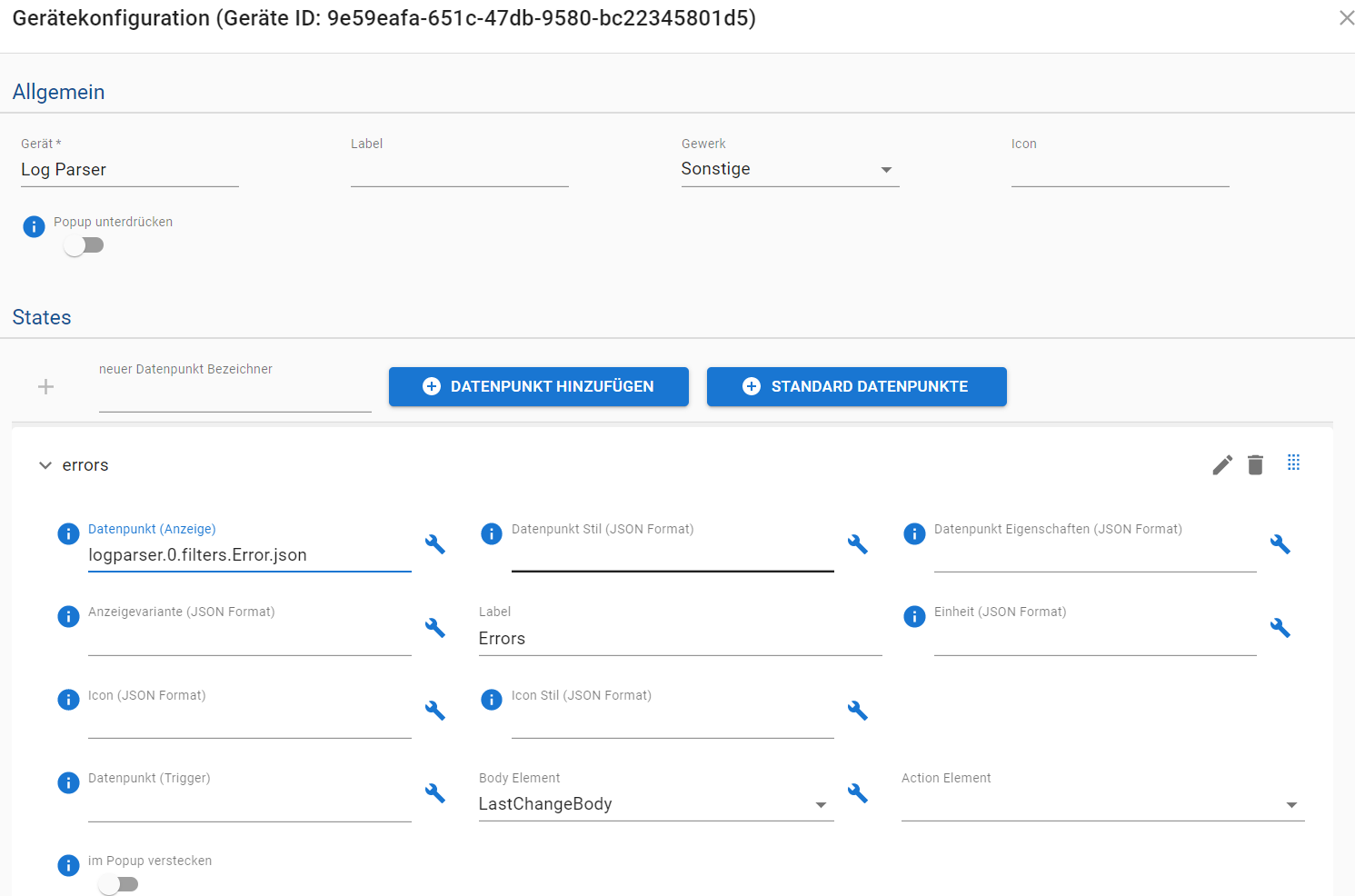Image resolution: width=1355 pixels, height=896 pixels.
Task: Click the Icon Stil input field
Action: 673,722
